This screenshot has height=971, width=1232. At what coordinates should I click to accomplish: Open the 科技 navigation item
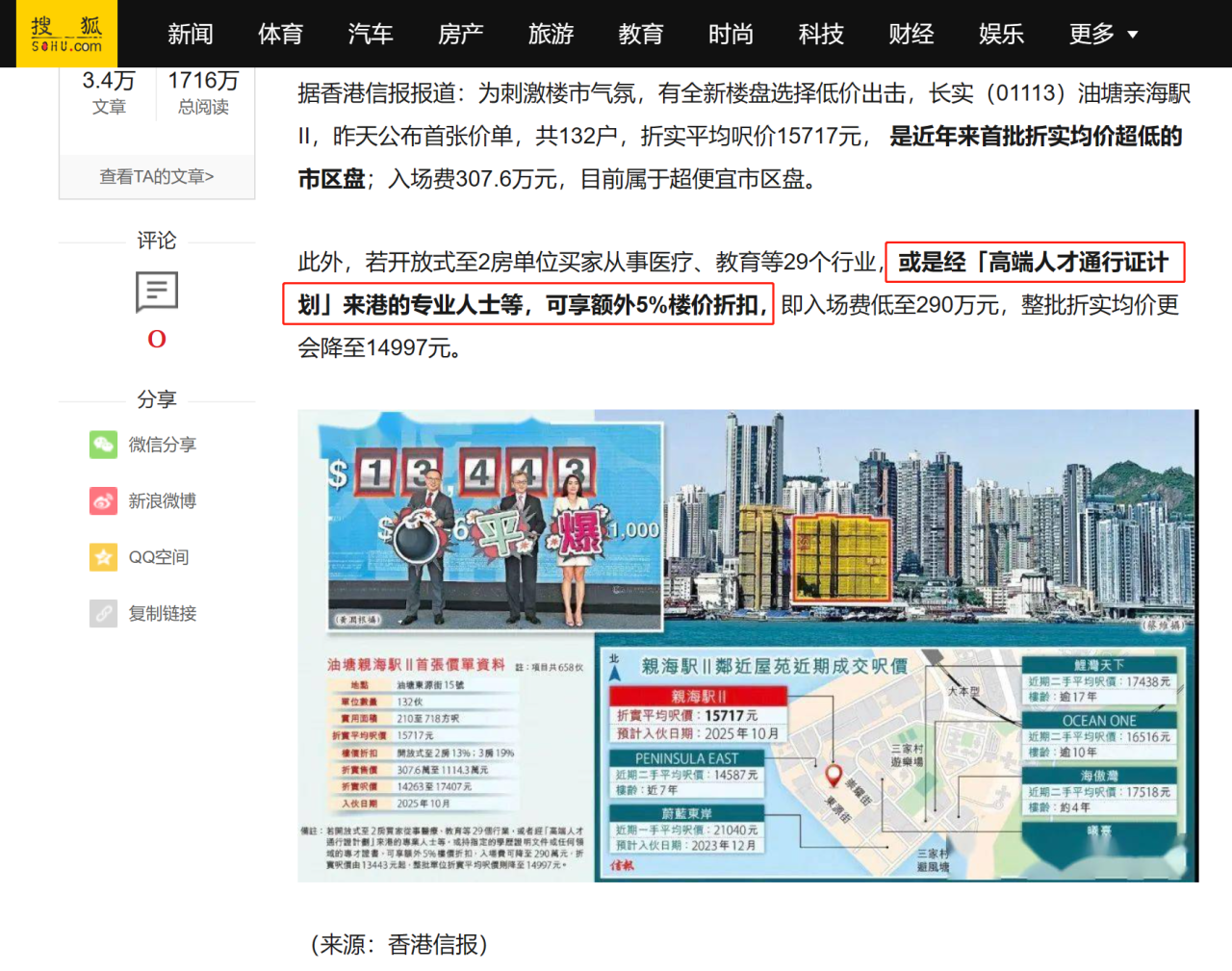pos(821,35)
